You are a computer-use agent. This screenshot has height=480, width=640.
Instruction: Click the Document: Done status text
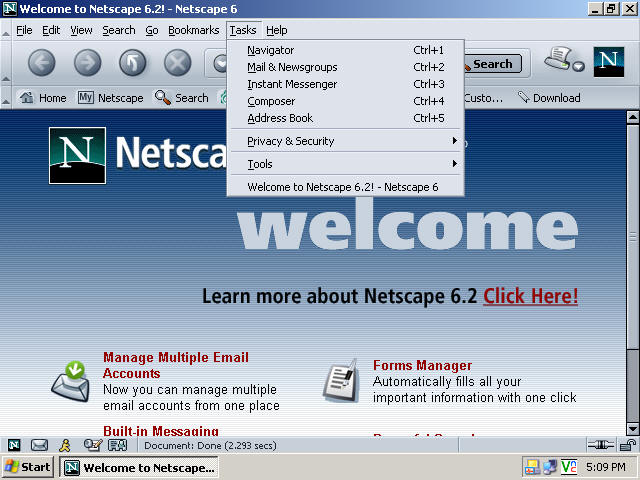pyautogui.click(x=210, y=445)
